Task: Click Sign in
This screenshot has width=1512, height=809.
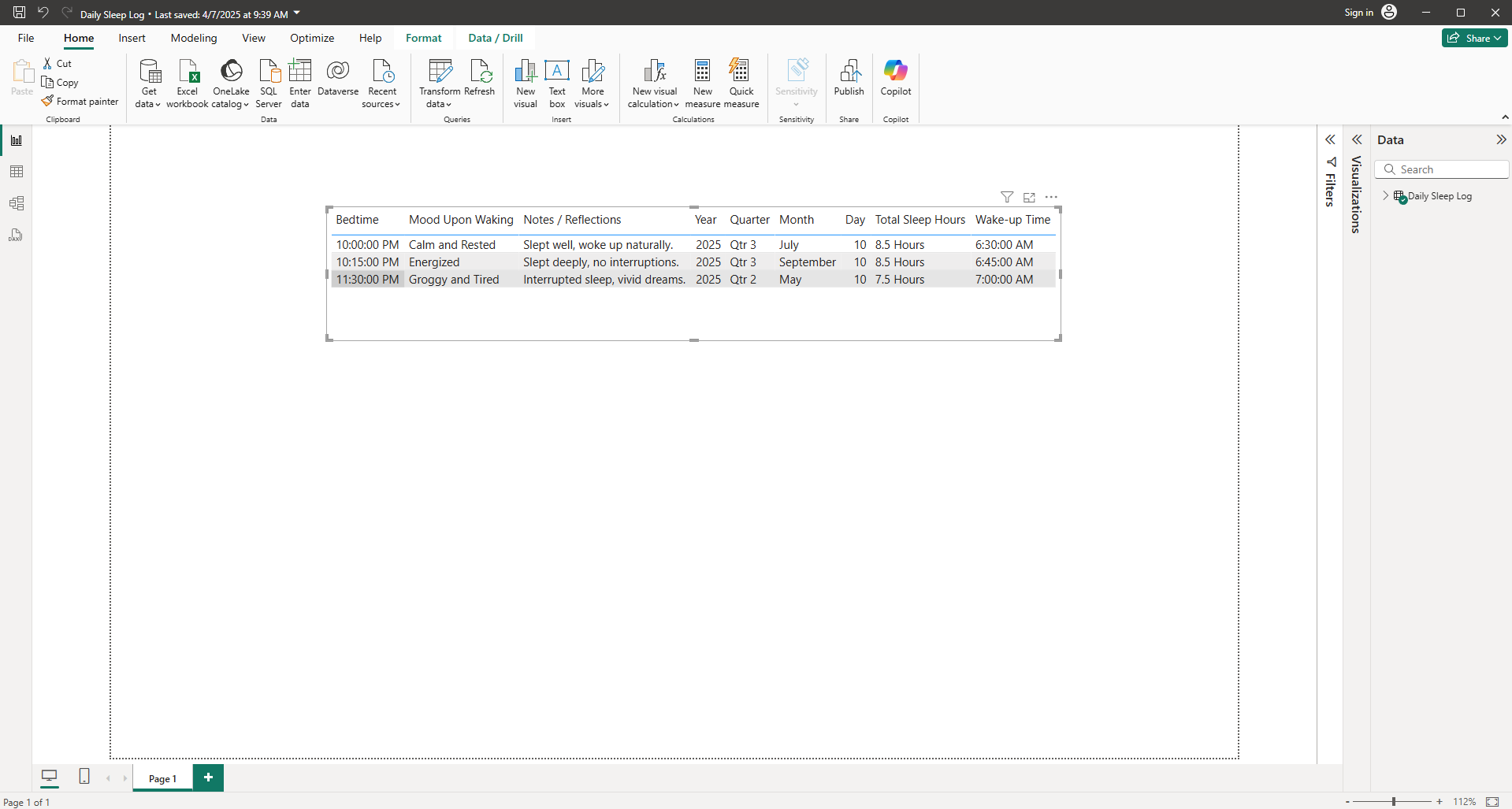Action: tap(1358, 13)
